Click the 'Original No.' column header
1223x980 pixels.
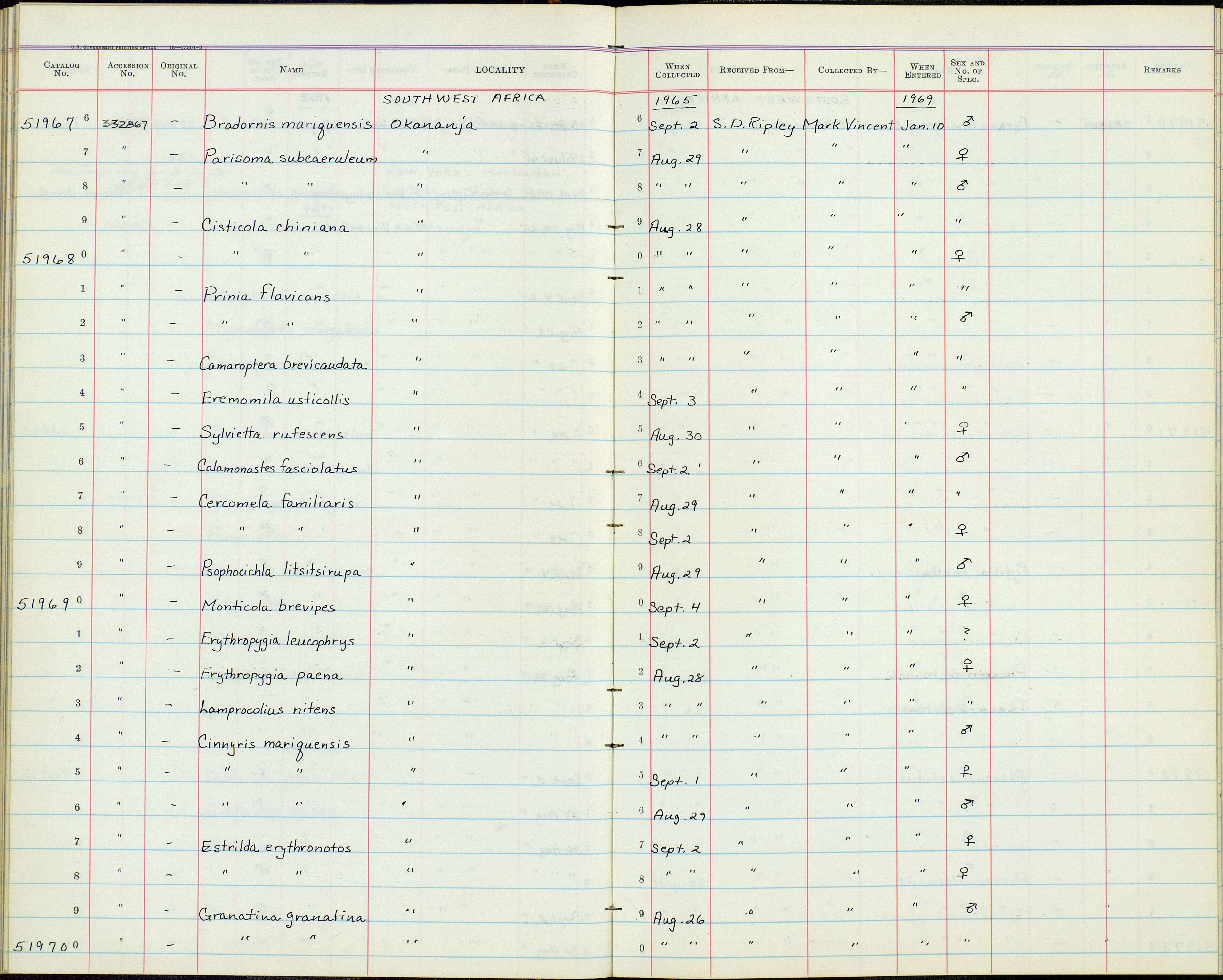pos(179,69)
